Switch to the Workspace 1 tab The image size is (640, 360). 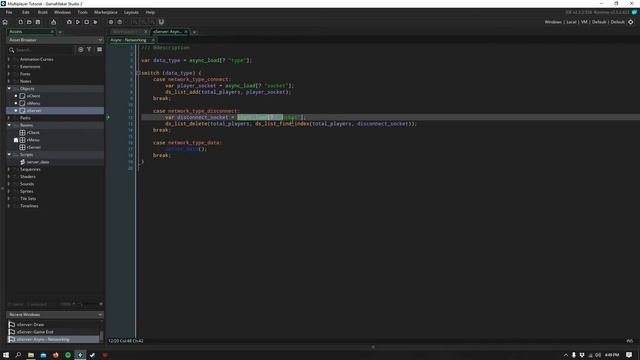126,32
